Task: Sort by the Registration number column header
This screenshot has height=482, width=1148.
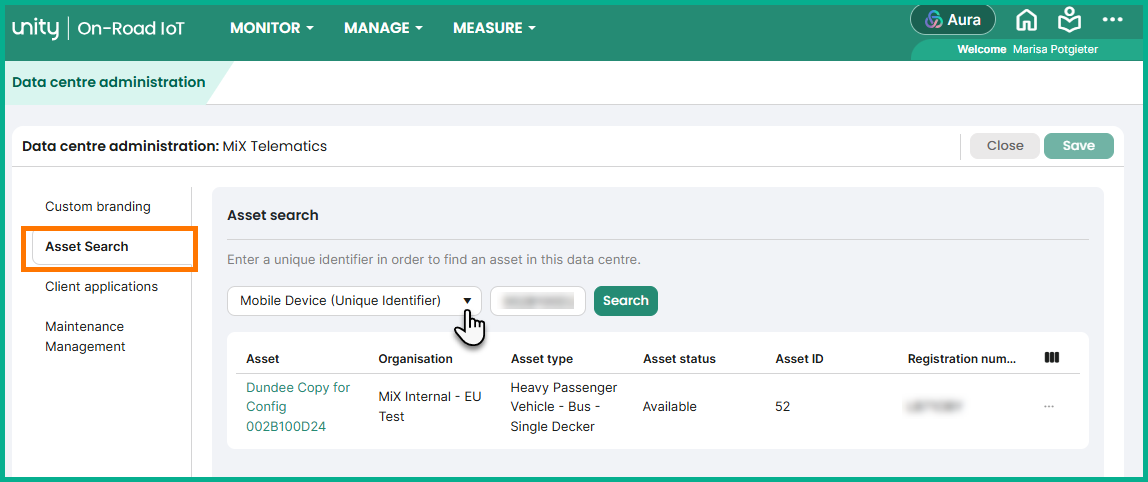Action: (962, 359)
